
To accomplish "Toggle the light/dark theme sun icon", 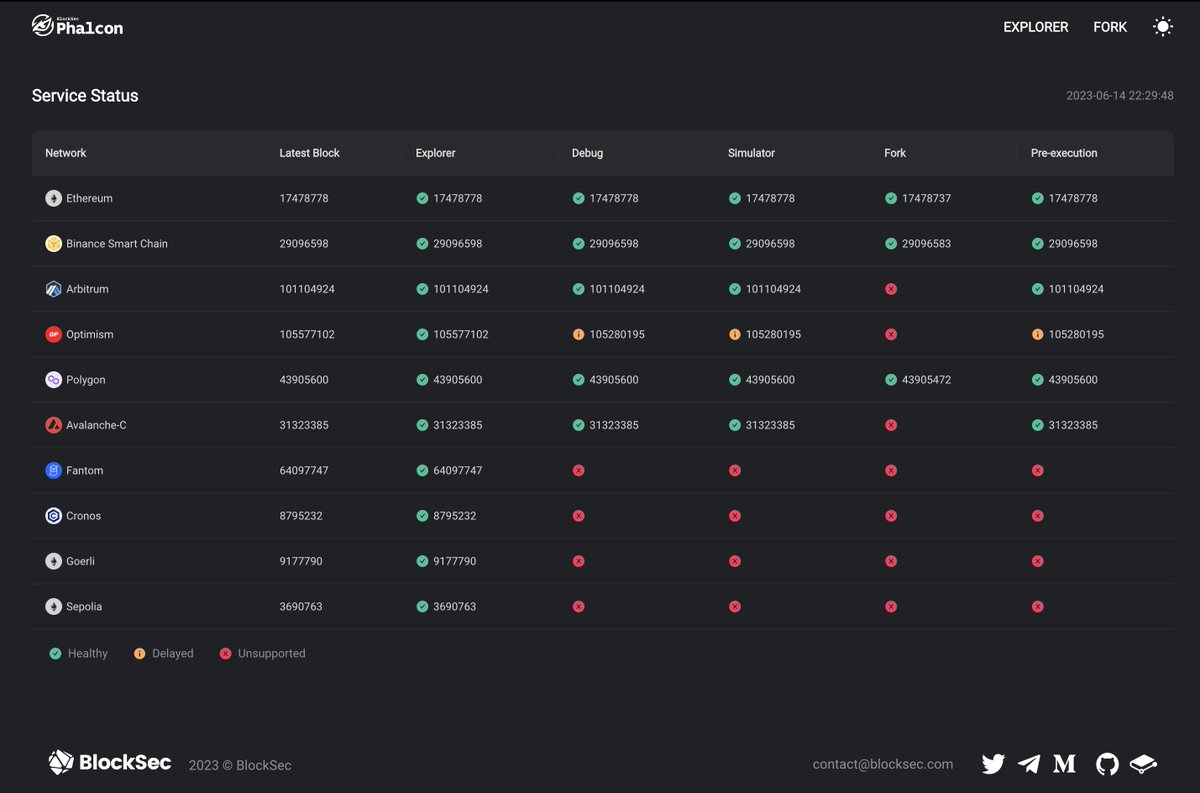I will [1162, 27].
